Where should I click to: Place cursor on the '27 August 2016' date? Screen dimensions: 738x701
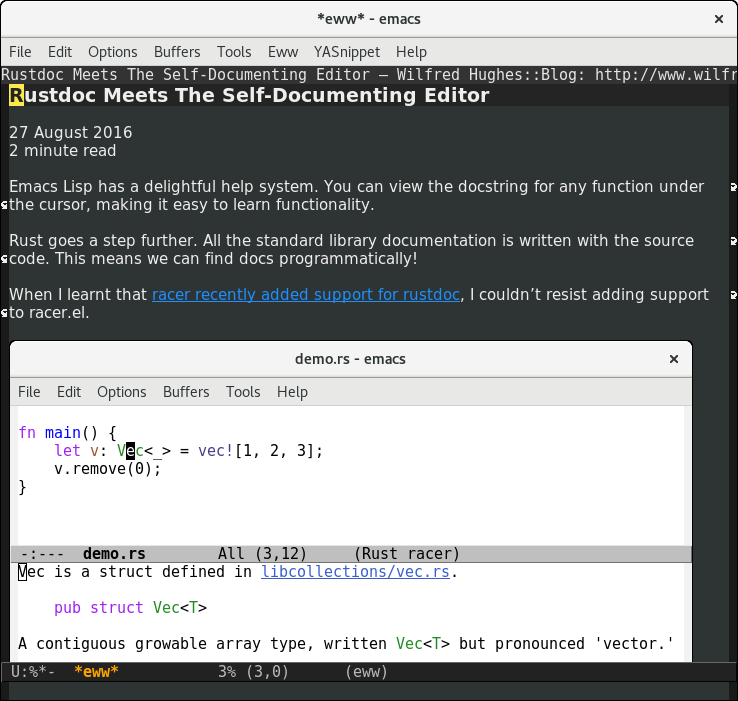click(70, 133)
